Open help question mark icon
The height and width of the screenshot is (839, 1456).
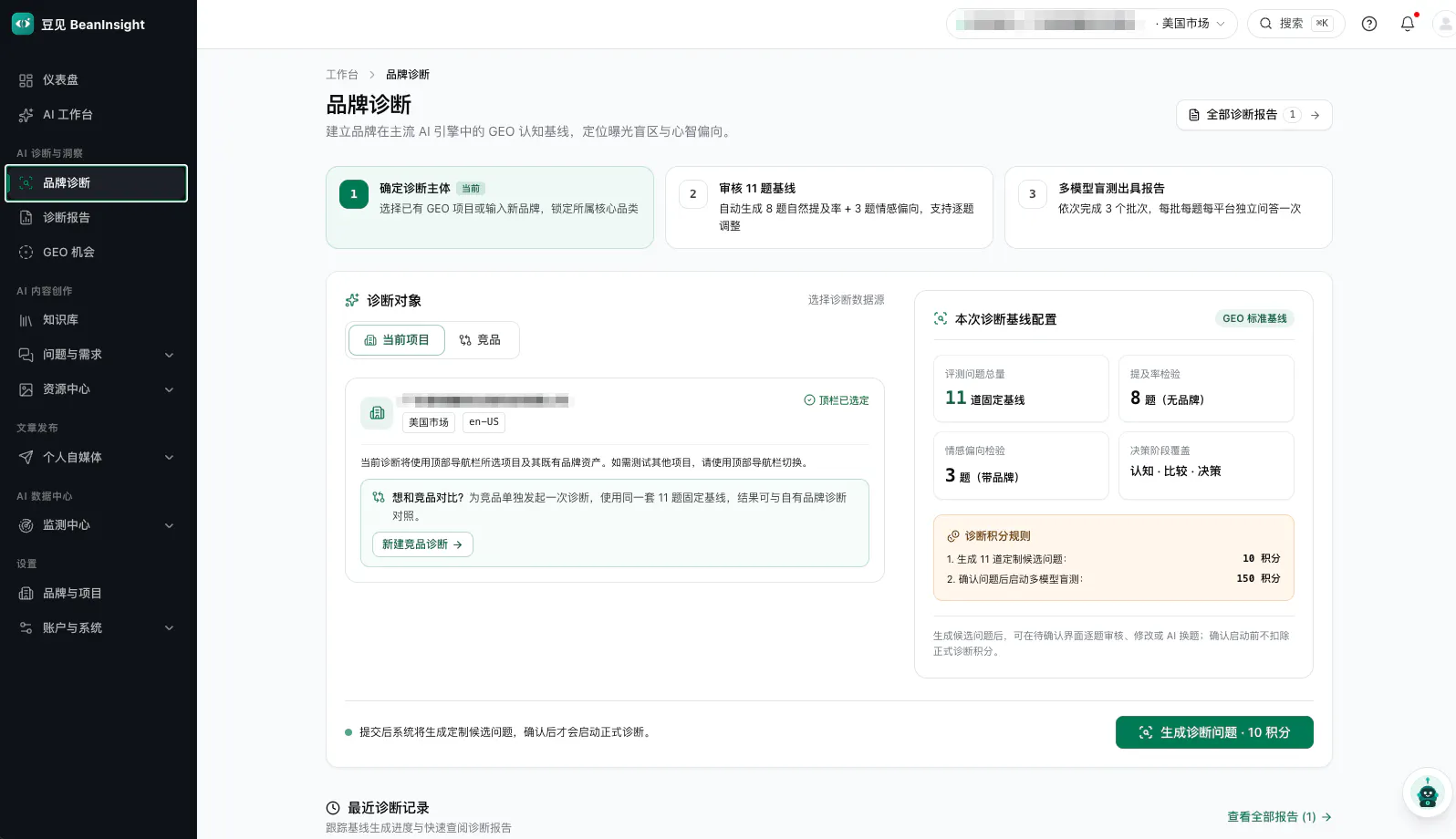click(1369, 24)
